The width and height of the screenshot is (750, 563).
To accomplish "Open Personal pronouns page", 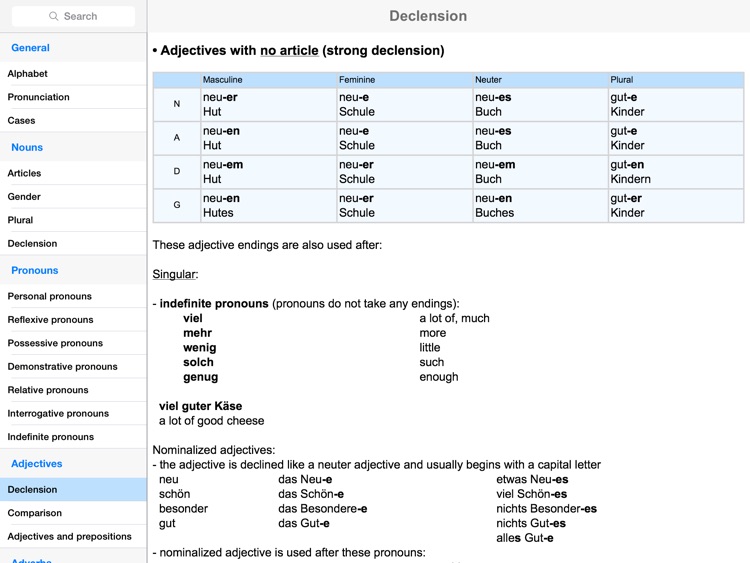I will coord(73,296).
